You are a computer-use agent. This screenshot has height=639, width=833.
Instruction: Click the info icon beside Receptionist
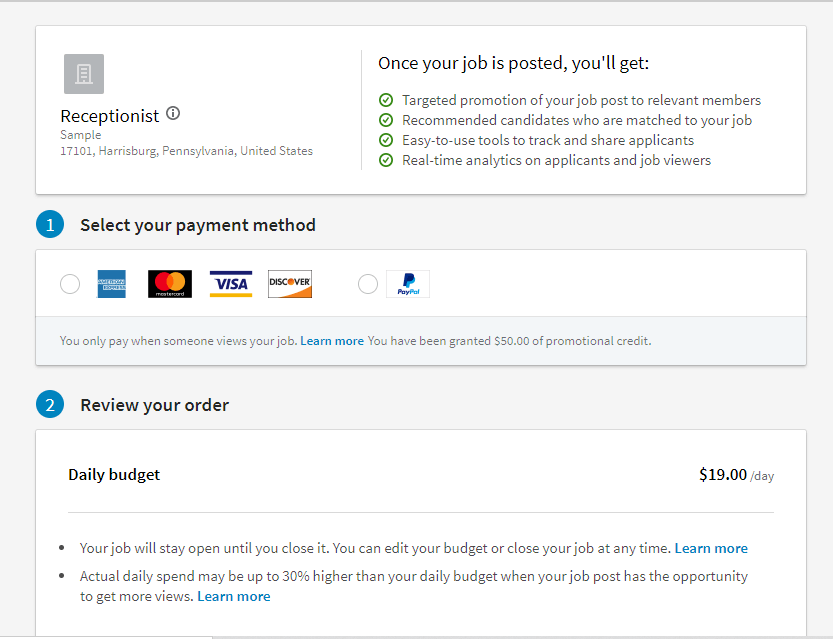pos(173,114)
